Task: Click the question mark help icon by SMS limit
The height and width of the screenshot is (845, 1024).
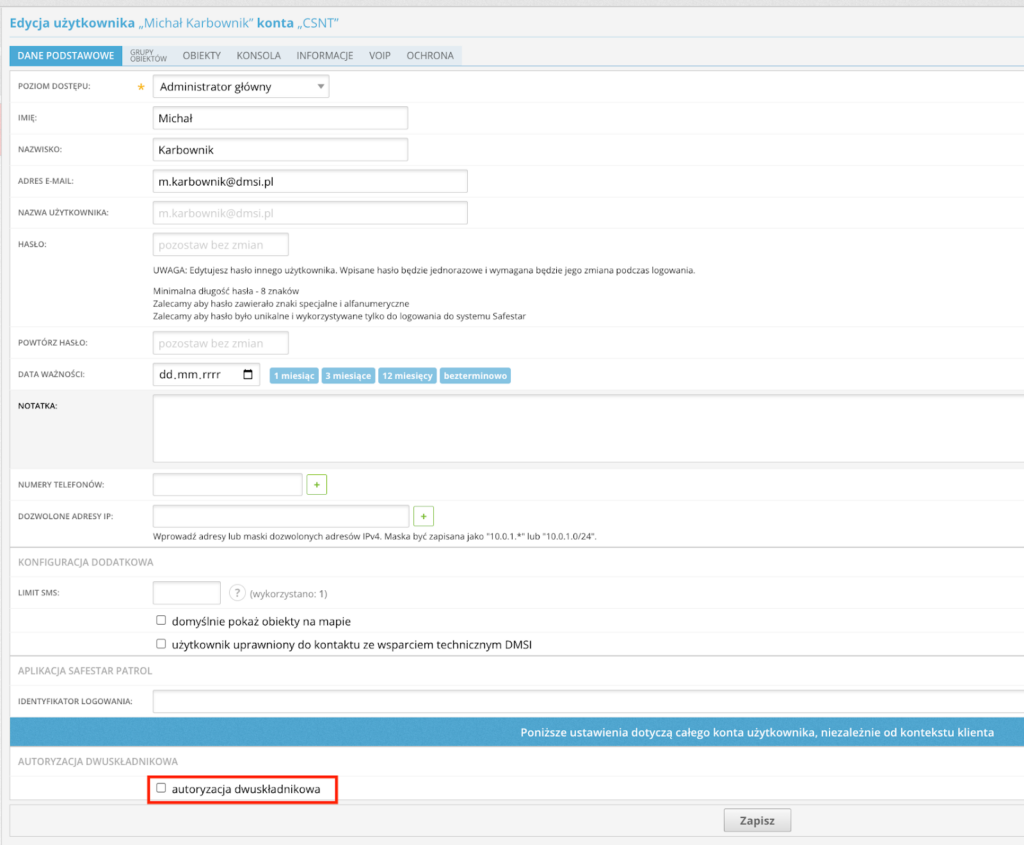Action: [237, 593]
